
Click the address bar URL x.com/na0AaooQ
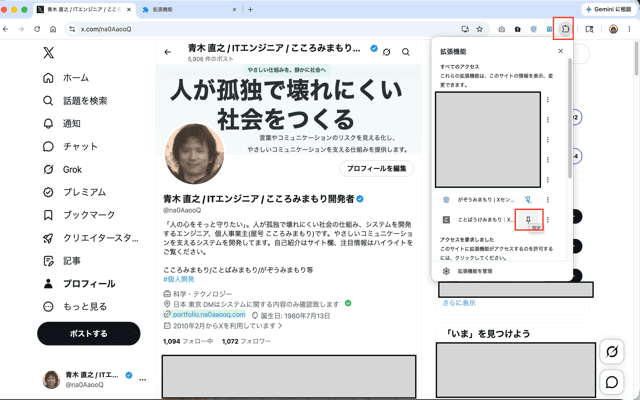tap(106, 29)
